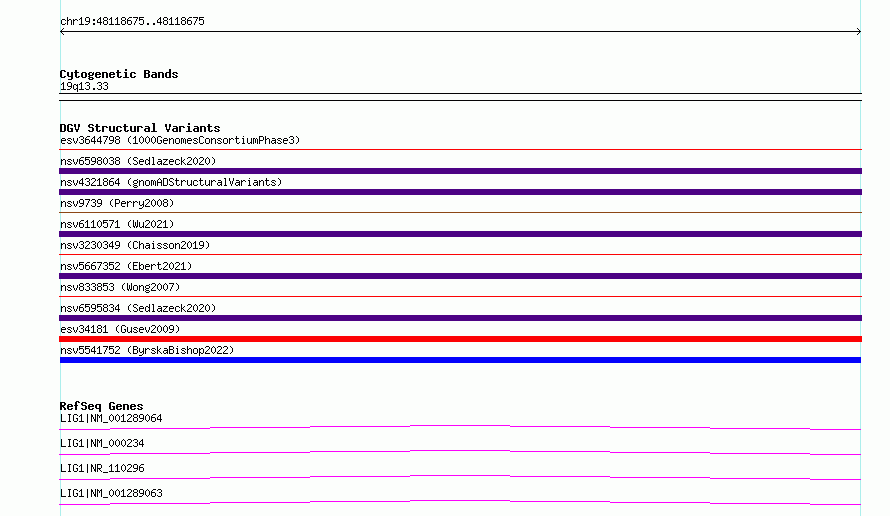The width and height of the screenshot is (890, 516).
Task: Select the nsv6595834 (Sedlazeck2020) label
Action: [138, 308]
